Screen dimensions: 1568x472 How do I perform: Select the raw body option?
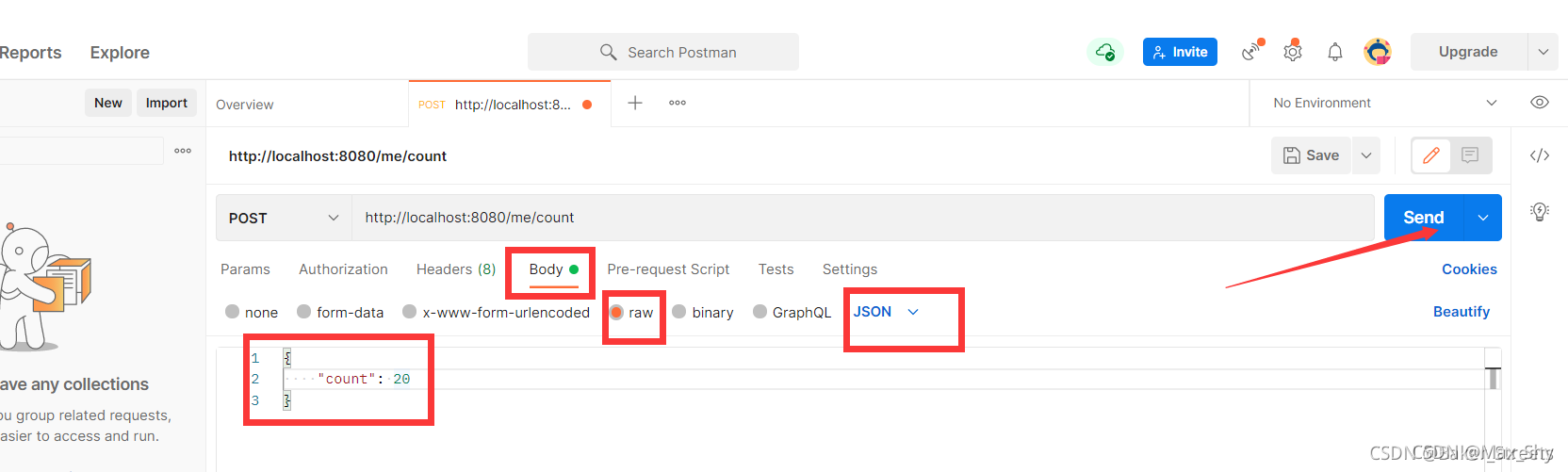point(631,312)
